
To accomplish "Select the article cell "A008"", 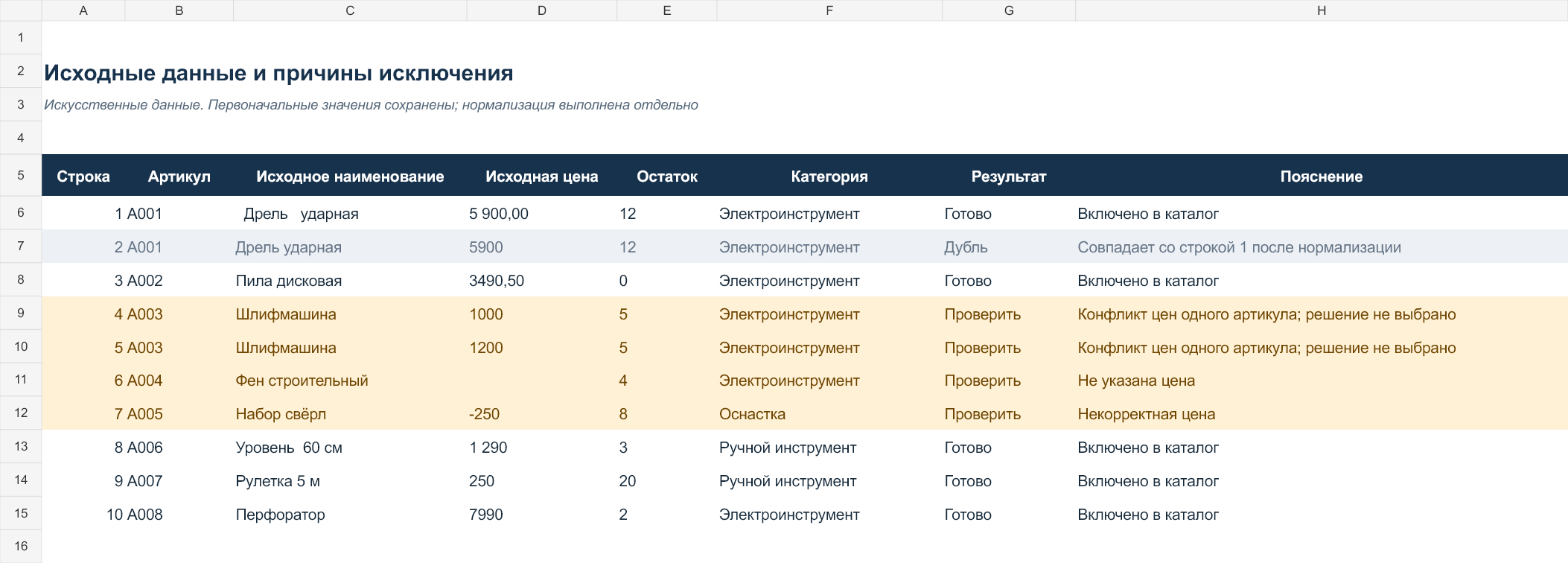I will (179, 515).
